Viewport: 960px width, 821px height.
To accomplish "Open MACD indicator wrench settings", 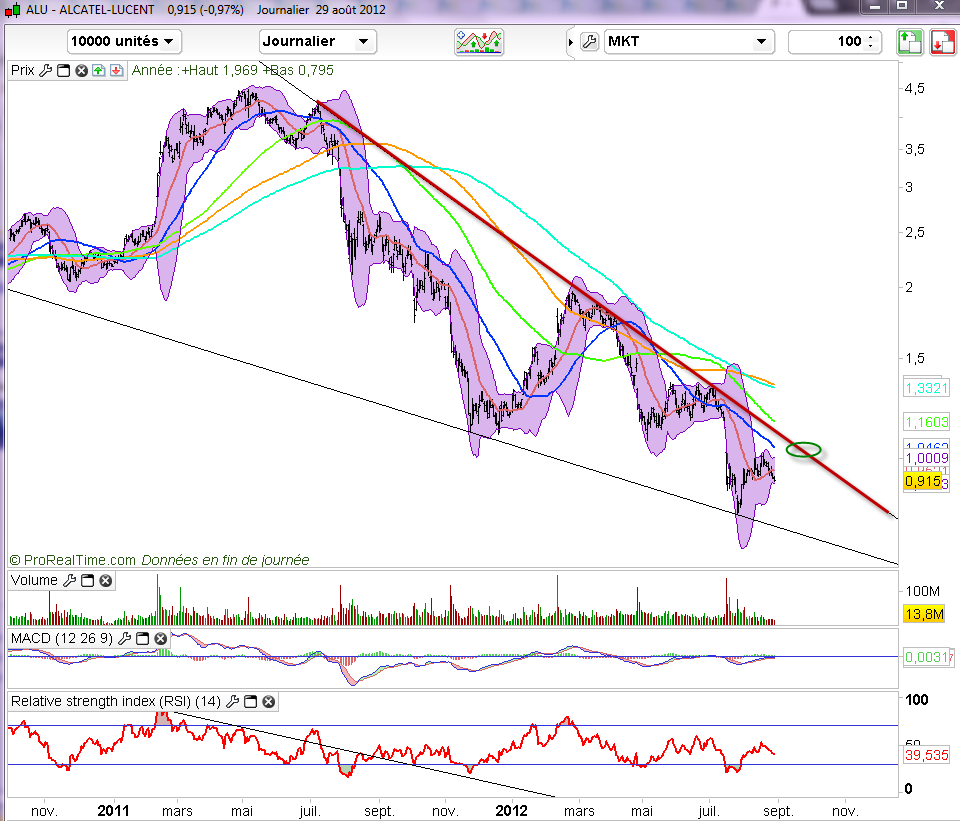I will (x=123, y=637).
